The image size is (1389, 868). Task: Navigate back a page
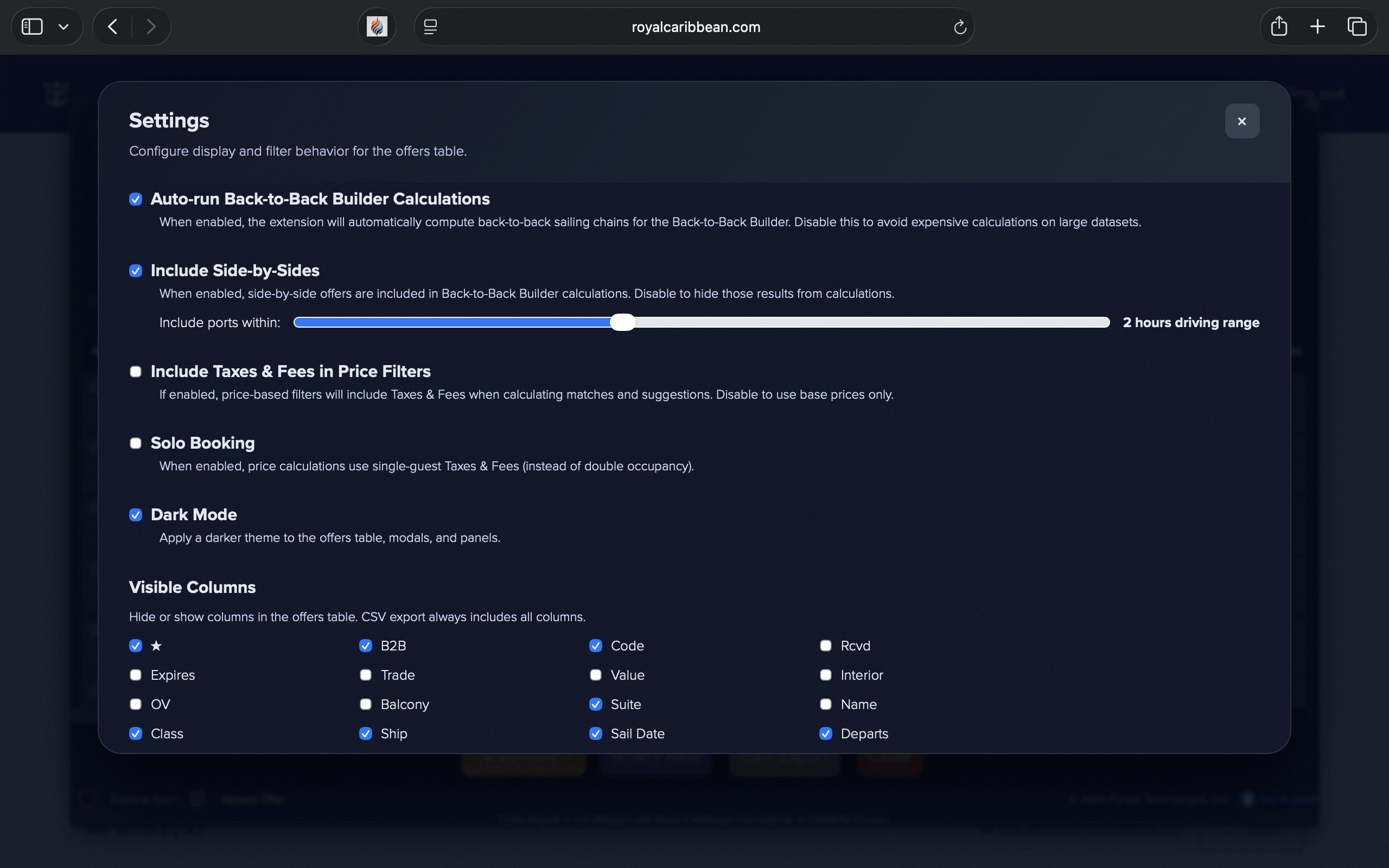[111, 26]
